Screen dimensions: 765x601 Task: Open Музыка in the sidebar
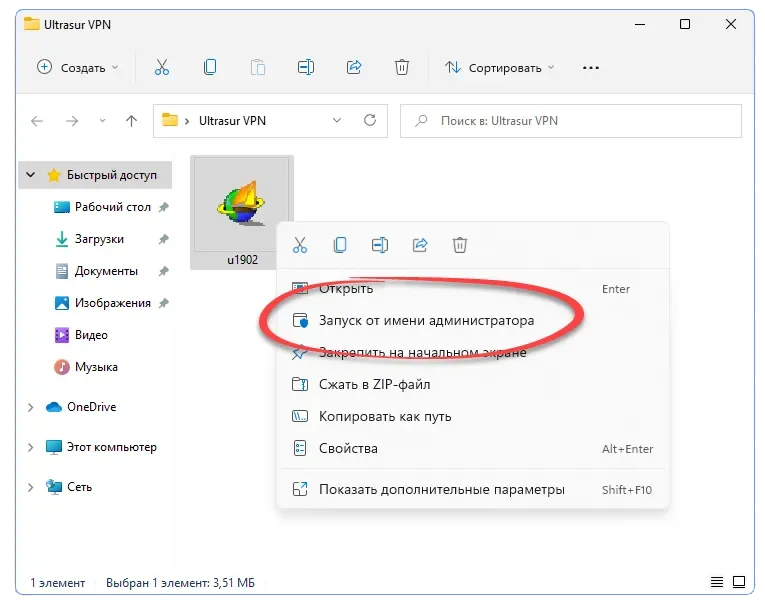click(x=96, y=367)
